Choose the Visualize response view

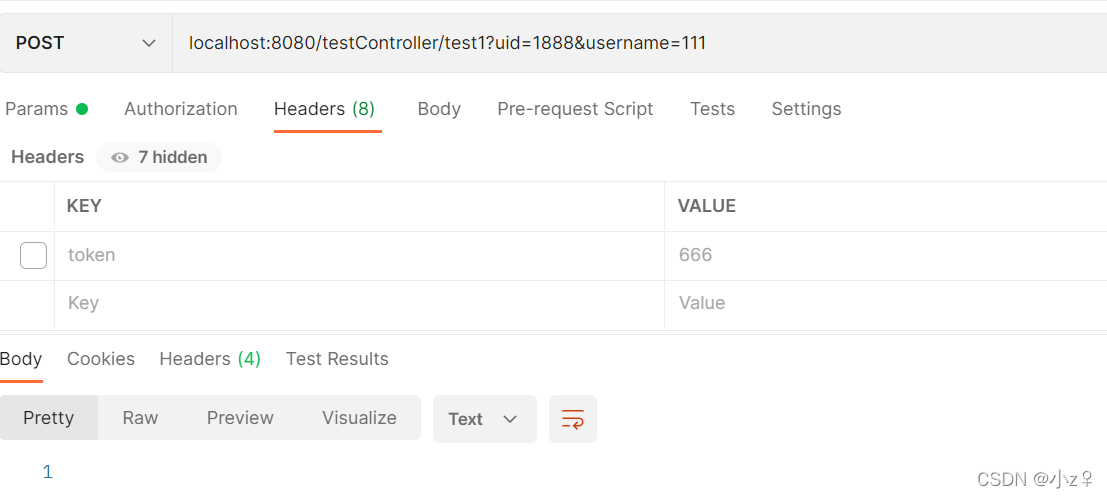(359, 417)
